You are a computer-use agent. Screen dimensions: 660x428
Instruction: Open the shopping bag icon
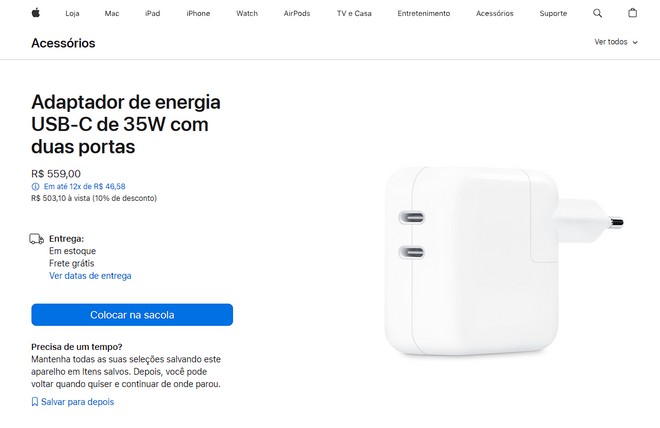[x=632, y=13]
